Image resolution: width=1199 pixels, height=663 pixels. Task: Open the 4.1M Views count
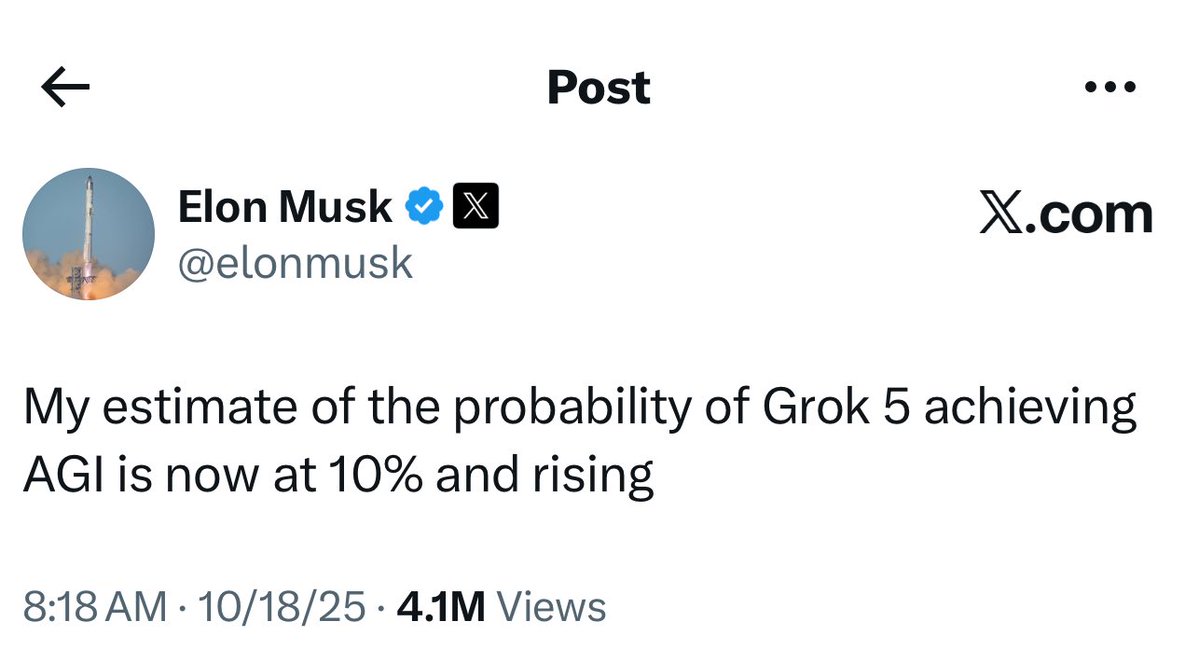pos(501,607)
